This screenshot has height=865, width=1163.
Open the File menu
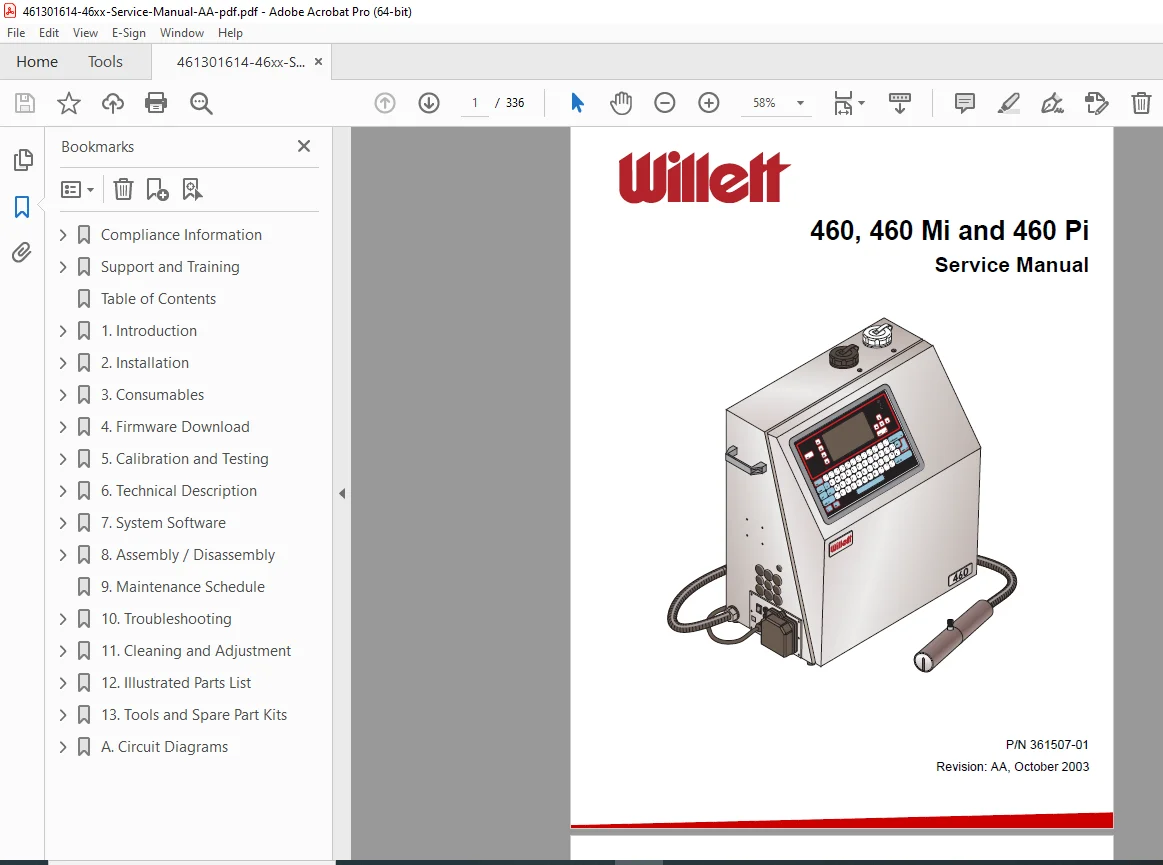(16, 33)
